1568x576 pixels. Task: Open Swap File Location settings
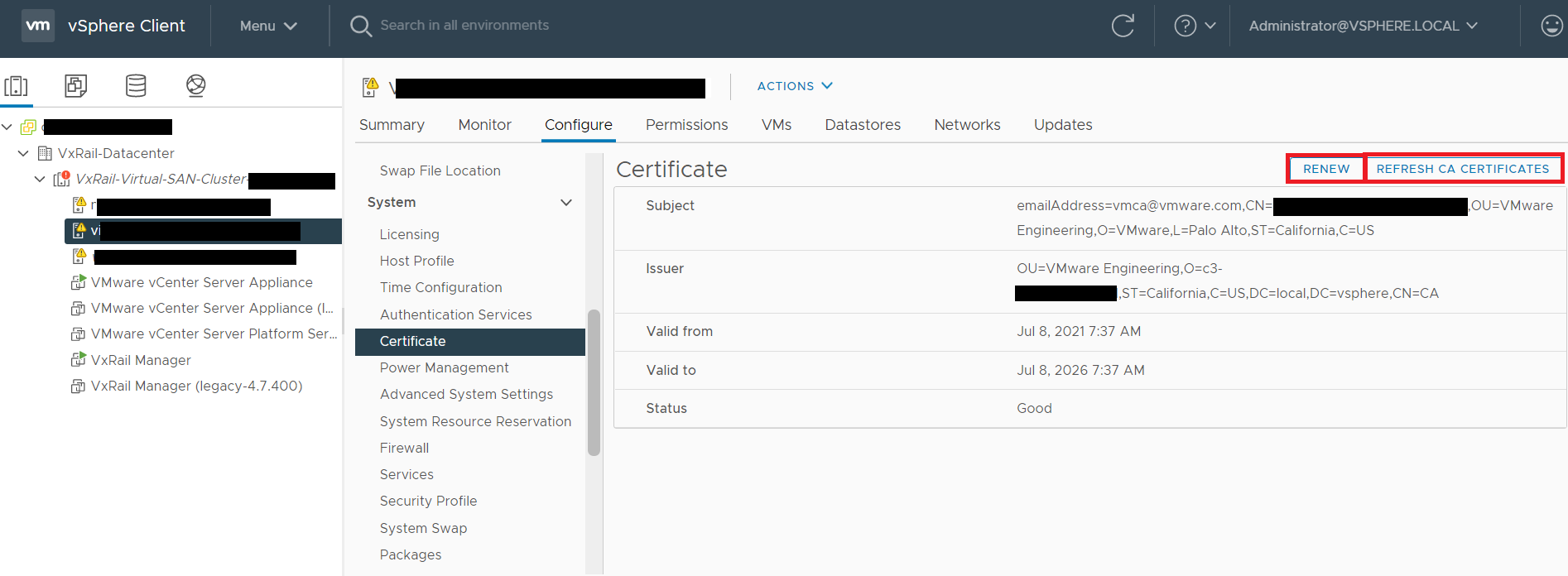440,170
